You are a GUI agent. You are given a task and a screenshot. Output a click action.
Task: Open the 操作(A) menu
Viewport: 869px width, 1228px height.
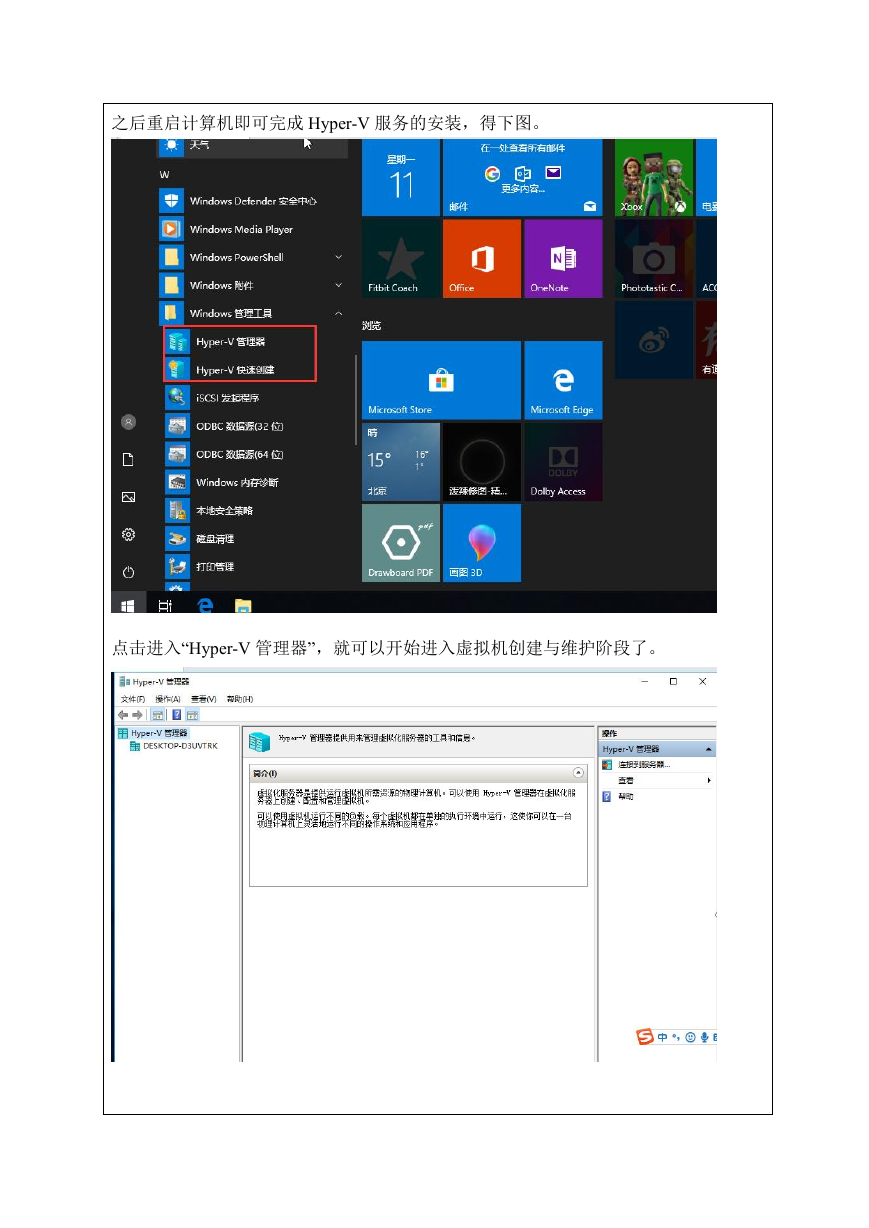[x=168, y=699]
